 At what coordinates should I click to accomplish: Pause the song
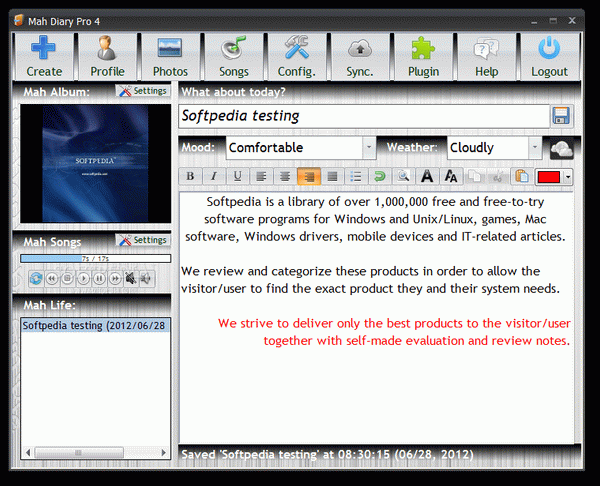99,278
